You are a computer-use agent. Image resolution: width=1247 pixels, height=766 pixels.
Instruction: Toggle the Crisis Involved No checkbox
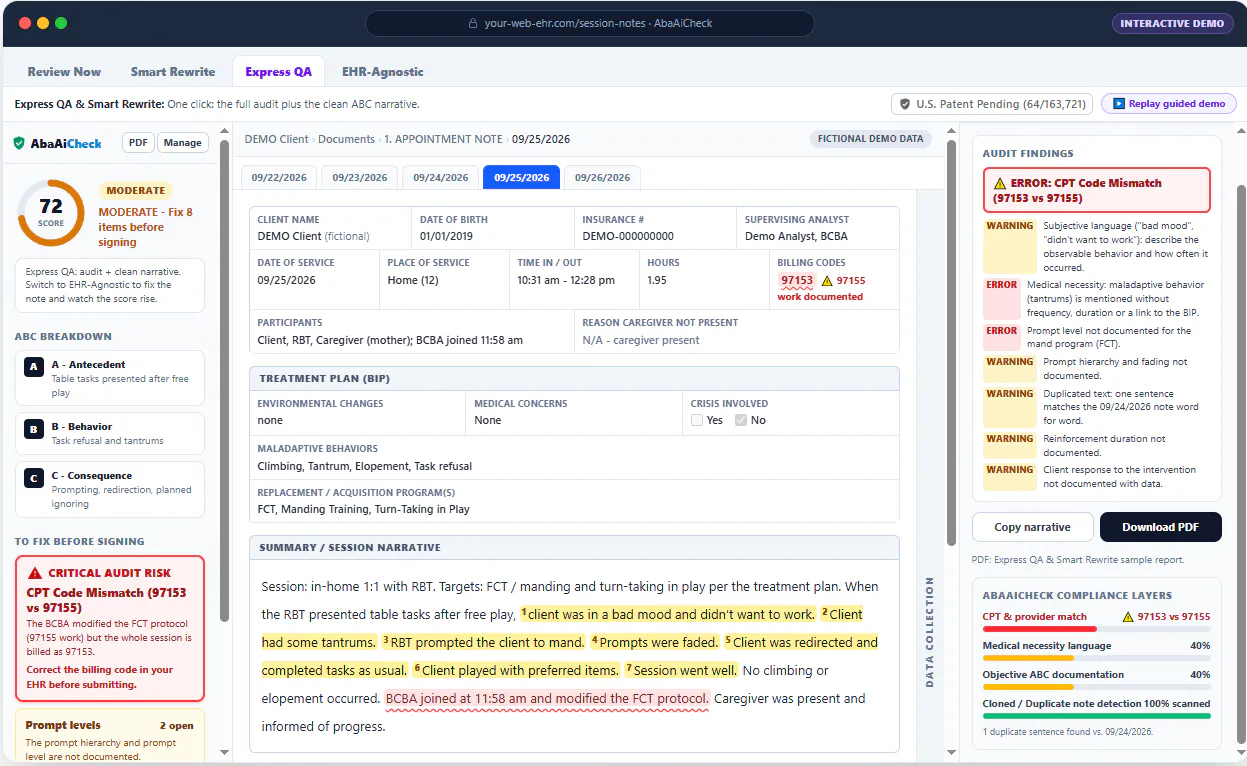tap(741, 420)
